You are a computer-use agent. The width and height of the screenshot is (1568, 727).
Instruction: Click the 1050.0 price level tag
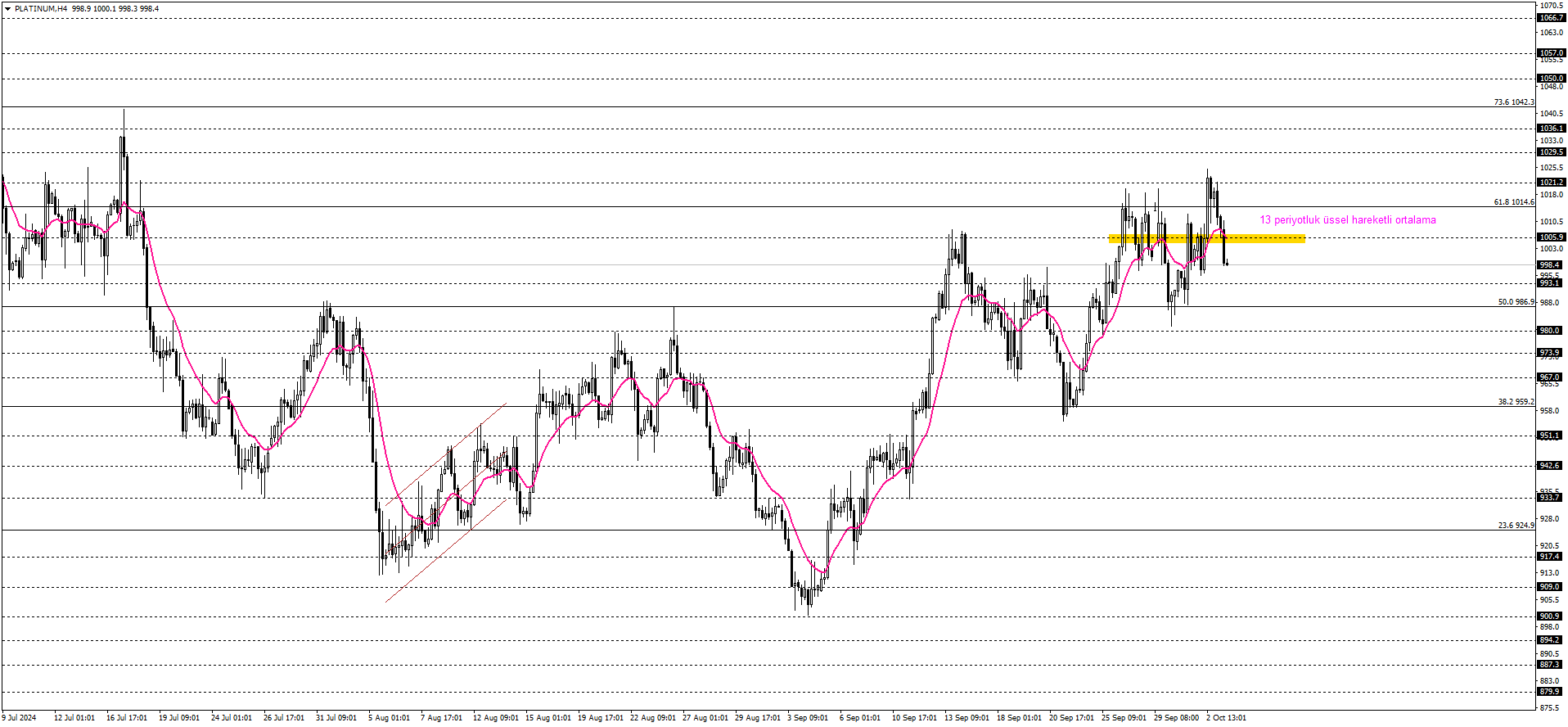click(1551, 79)
